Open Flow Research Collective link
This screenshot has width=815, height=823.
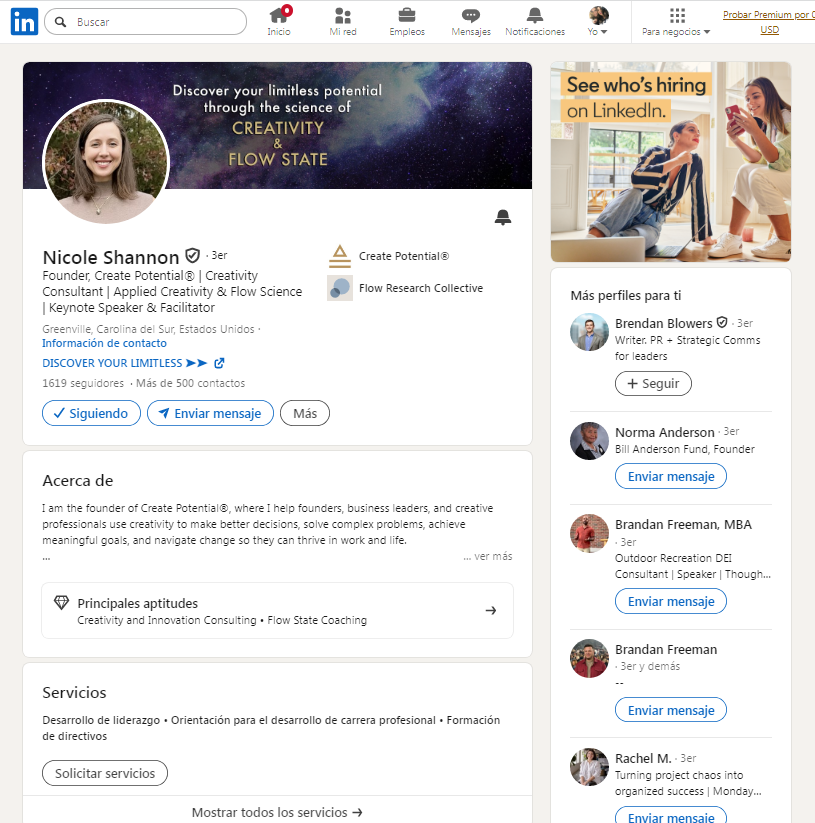421,288
